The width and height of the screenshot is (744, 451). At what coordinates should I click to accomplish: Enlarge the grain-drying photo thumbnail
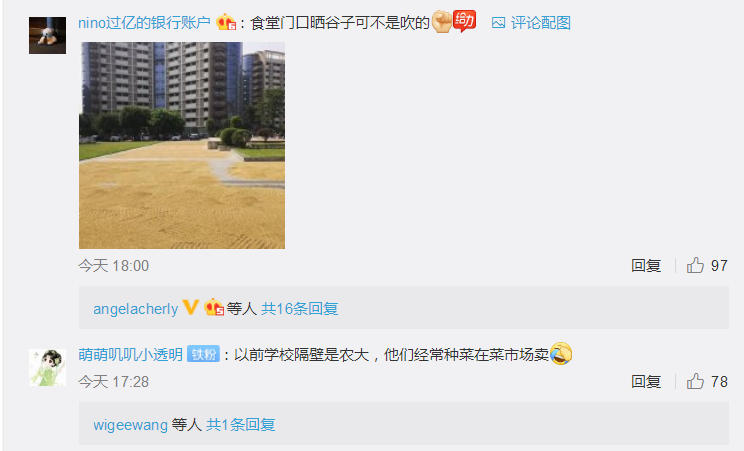(x=182, y=145)
